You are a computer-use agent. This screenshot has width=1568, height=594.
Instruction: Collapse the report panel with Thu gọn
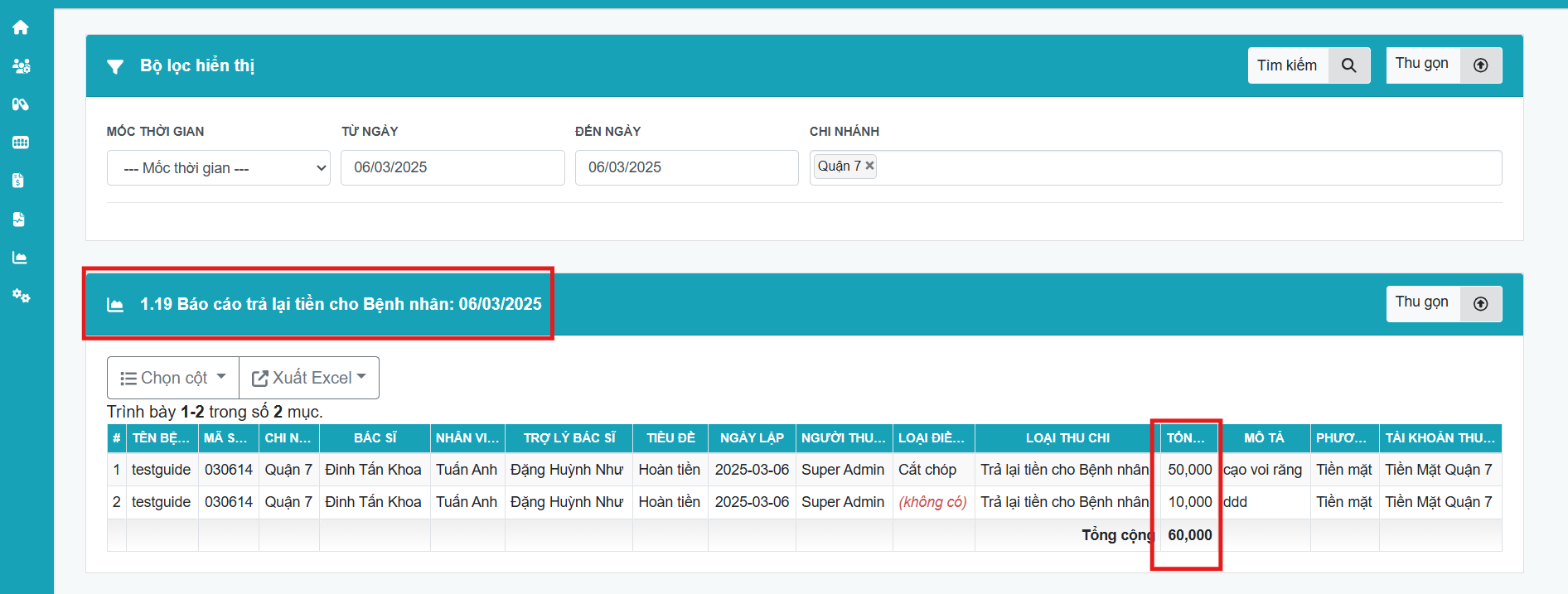pyautogui.click(x=1444, y=303)
